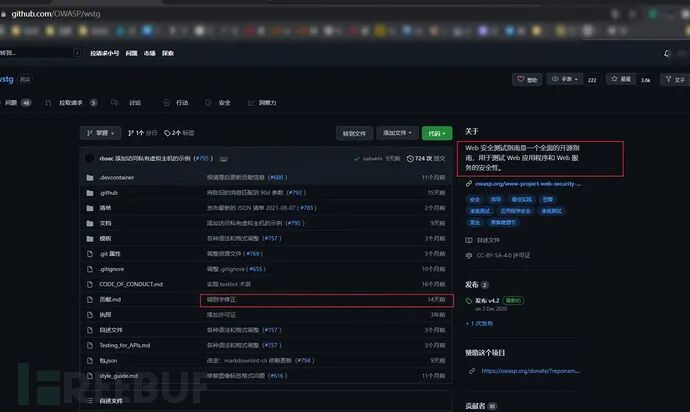
Task: Click the star icon button
Action: click(614, 79)
